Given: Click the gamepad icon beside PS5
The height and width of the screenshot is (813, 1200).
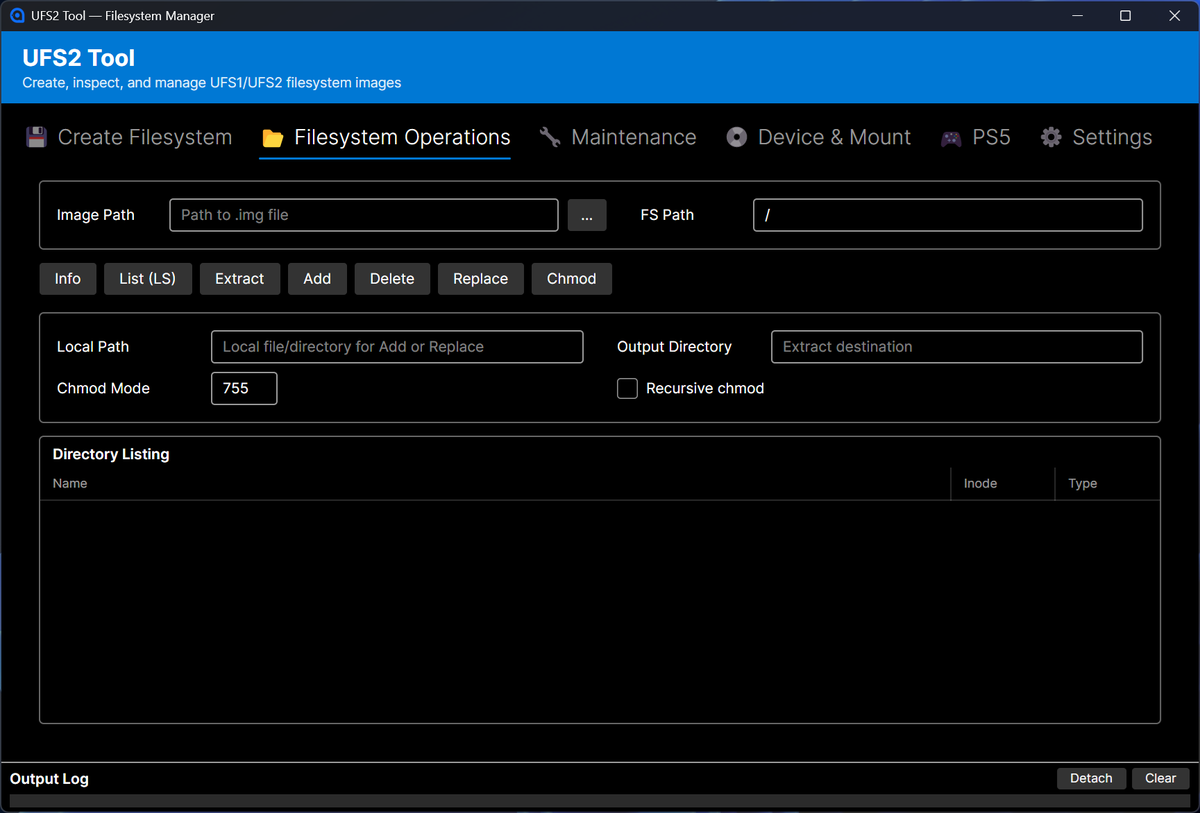Looking at the screenshot, I should [x=951, y=138].
